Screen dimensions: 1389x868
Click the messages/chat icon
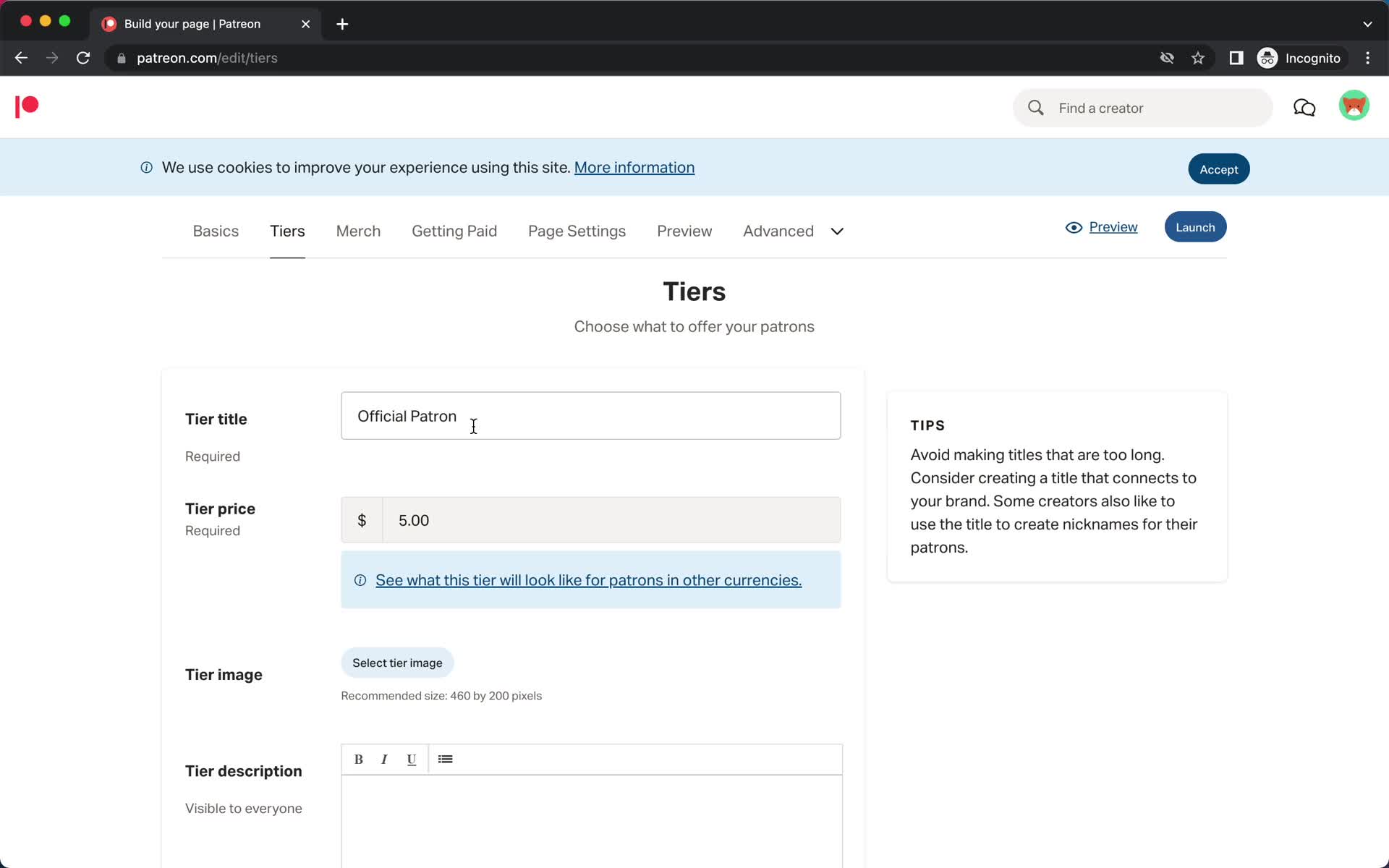pos(1304,107)
